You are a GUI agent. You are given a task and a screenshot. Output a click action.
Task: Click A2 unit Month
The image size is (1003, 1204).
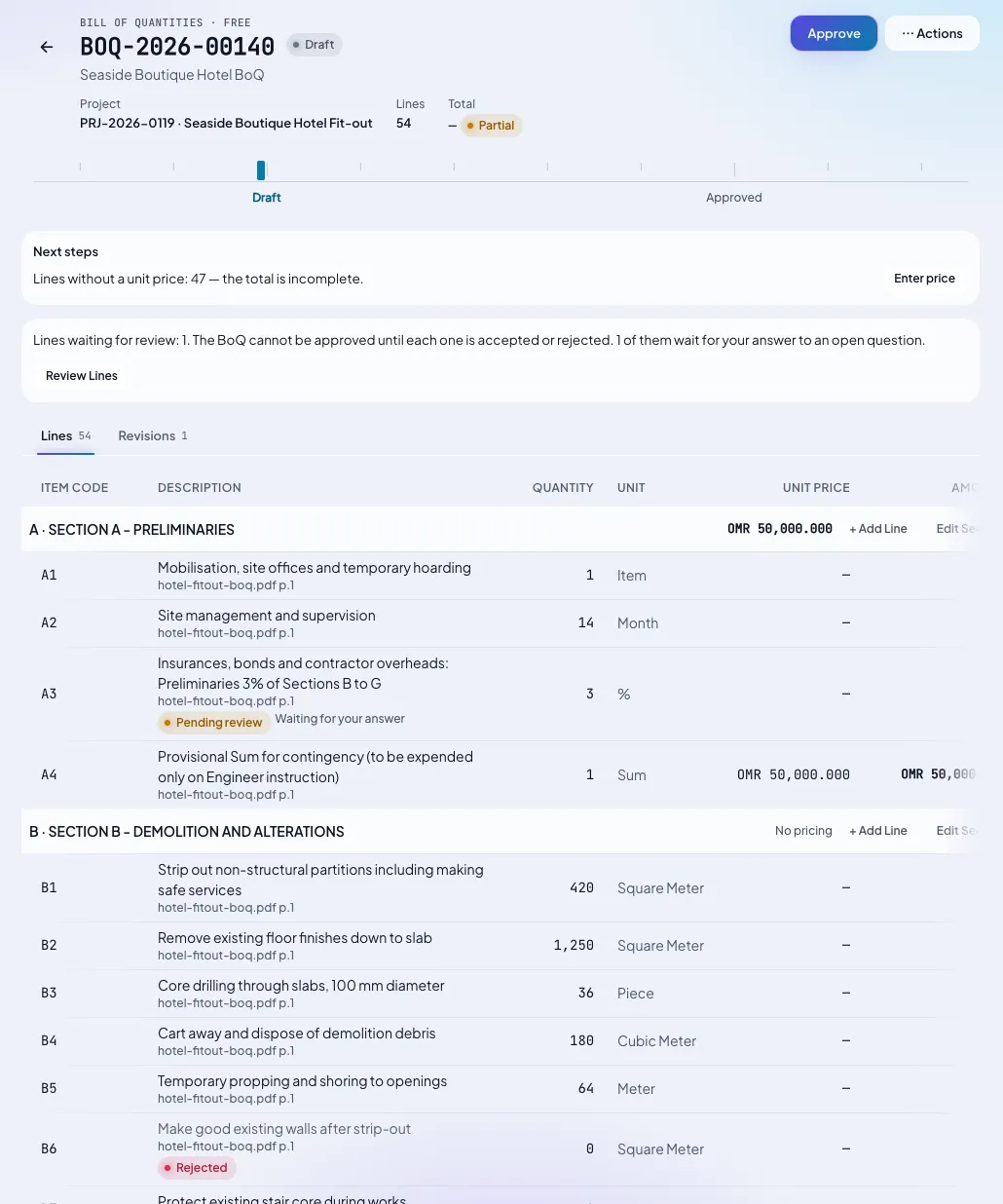pos(638,623)
